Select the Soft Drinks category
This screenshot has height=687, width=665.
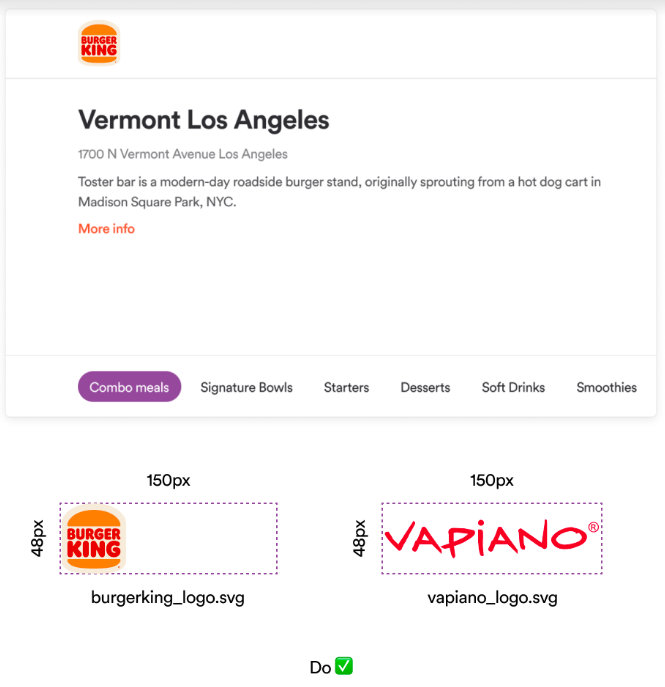click(513, 387)
